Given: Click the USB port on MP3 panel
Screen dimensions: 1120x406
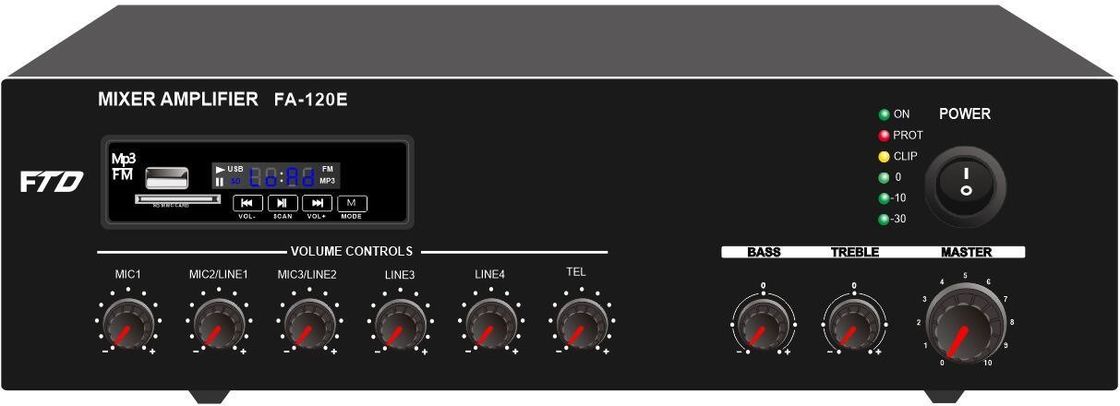Looking at the screenshot, I should 166,178.
